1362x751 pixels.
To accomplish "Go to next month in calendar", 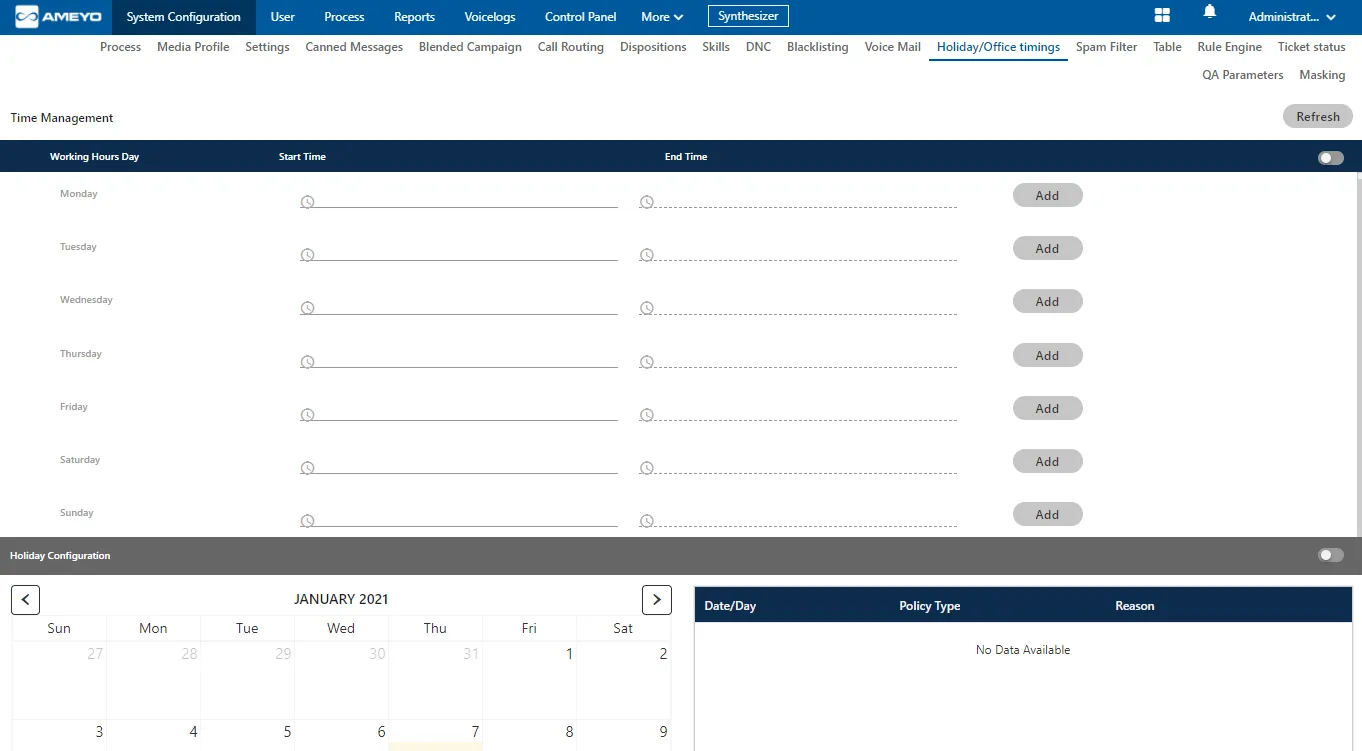I will click(656, 600).
